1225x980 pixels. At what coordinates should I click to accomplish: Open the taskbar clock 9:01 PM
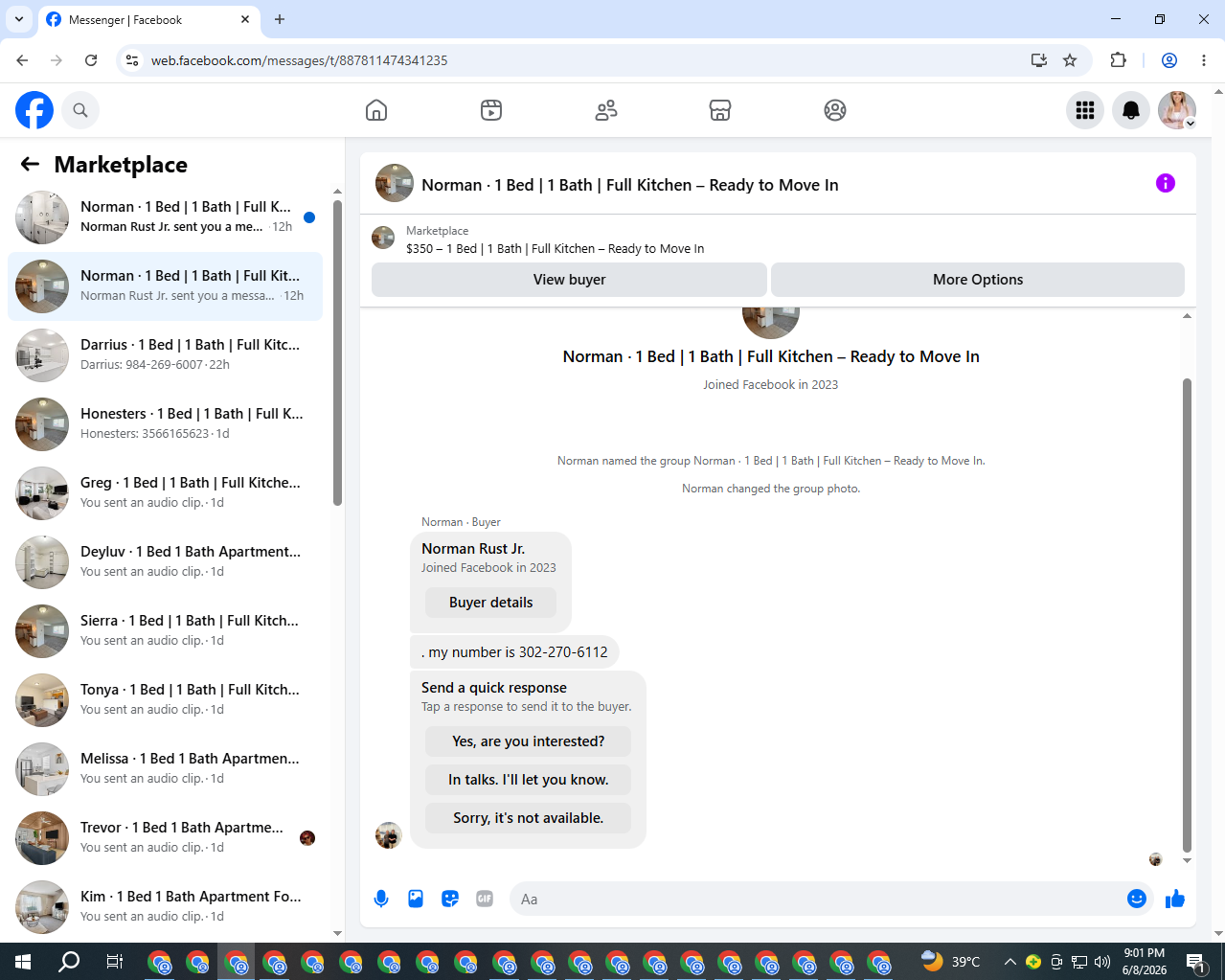point(1145,961)
